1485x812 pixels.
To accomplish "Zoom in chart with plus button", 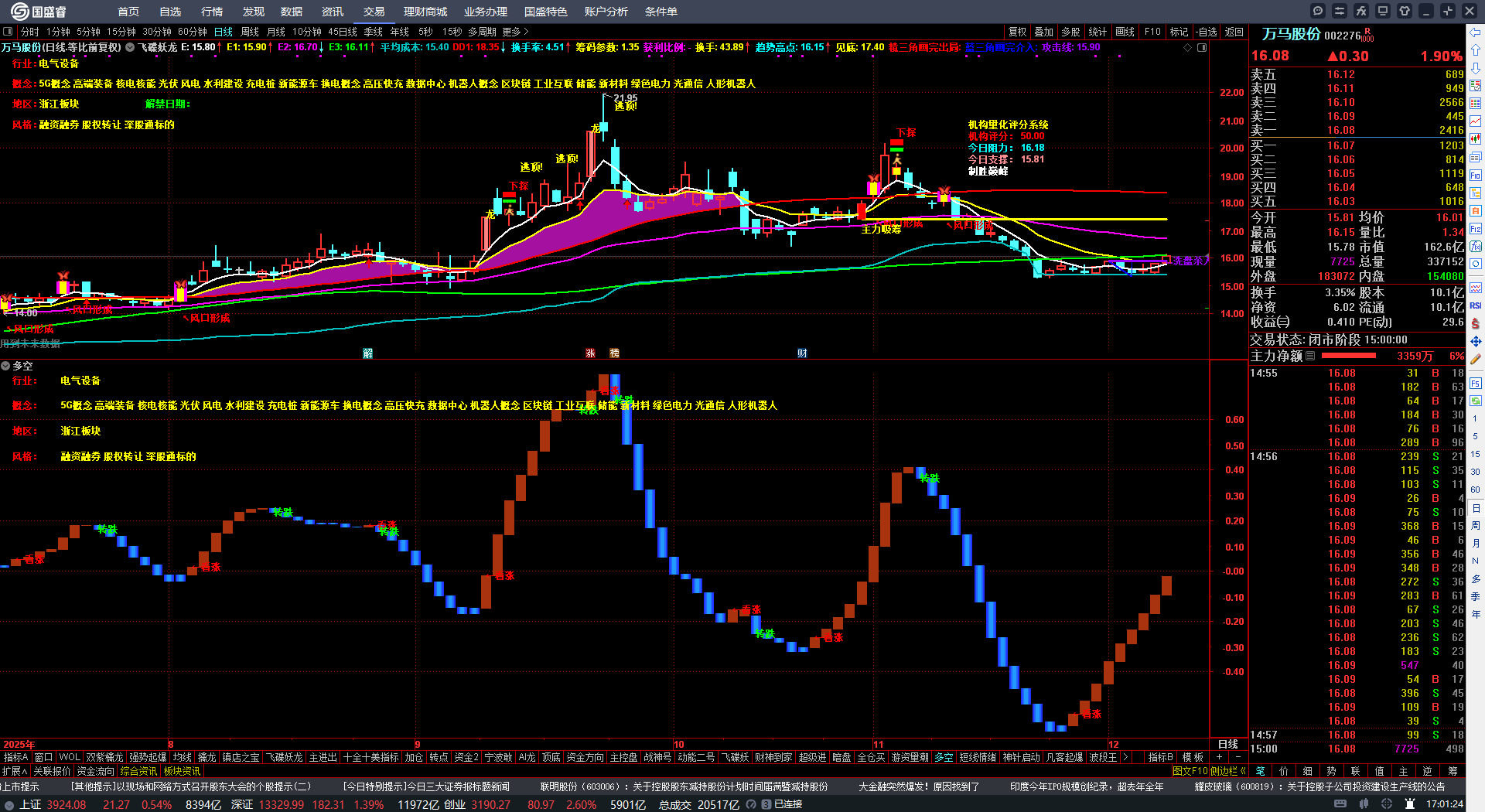I will coord(1220,757).
